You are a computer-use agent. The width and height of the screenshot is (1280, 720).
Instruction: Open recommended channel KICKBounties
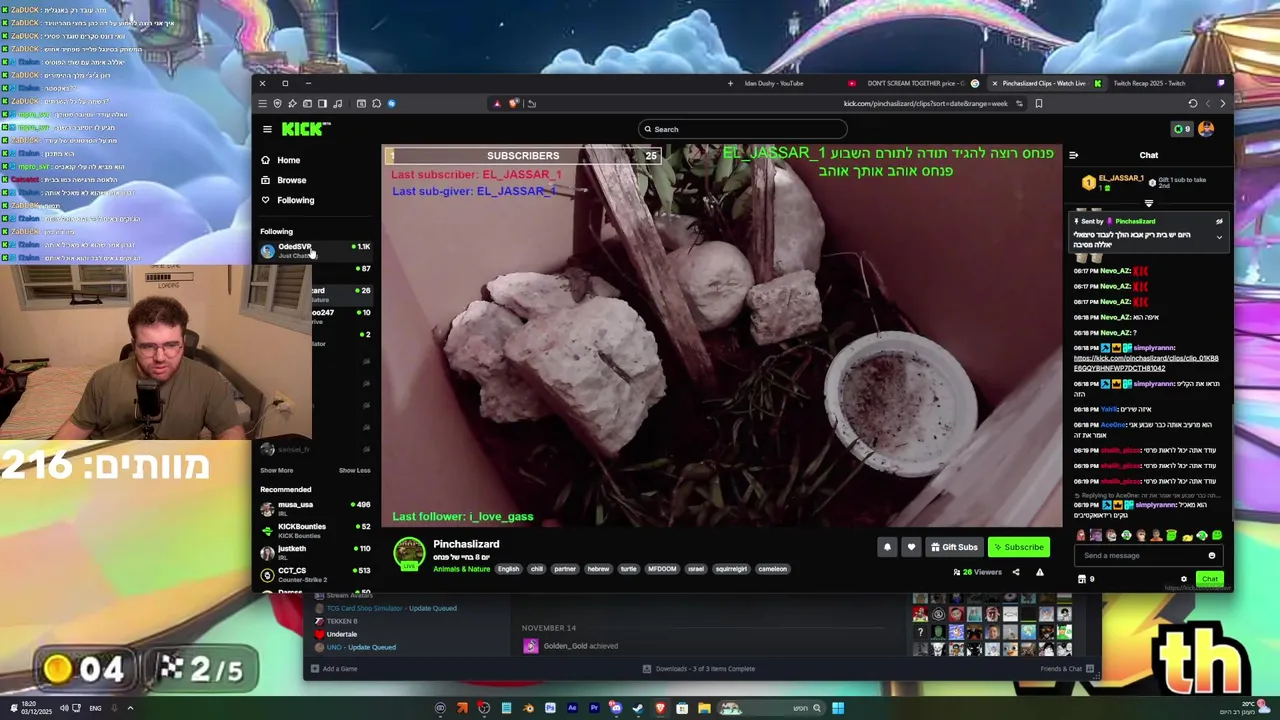315,529
